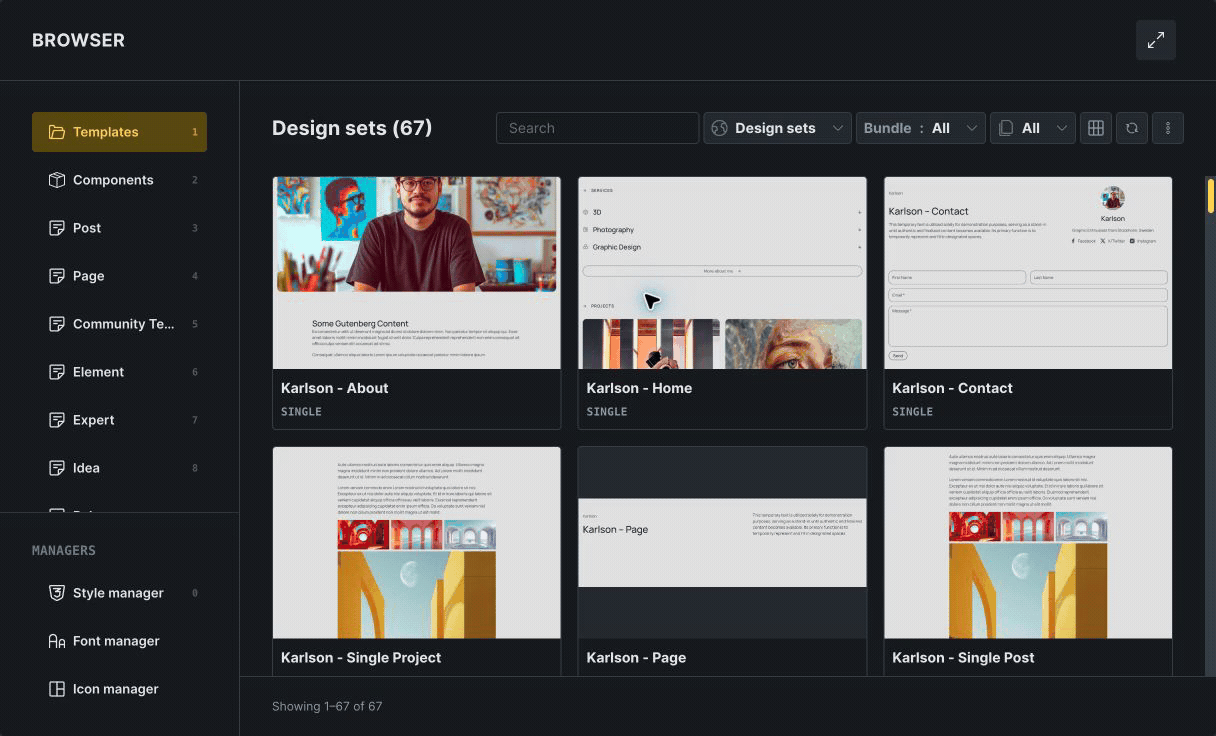The image size is (1216, 736).
Task: Click the Karlson - Single Post title
Action: 963,658
